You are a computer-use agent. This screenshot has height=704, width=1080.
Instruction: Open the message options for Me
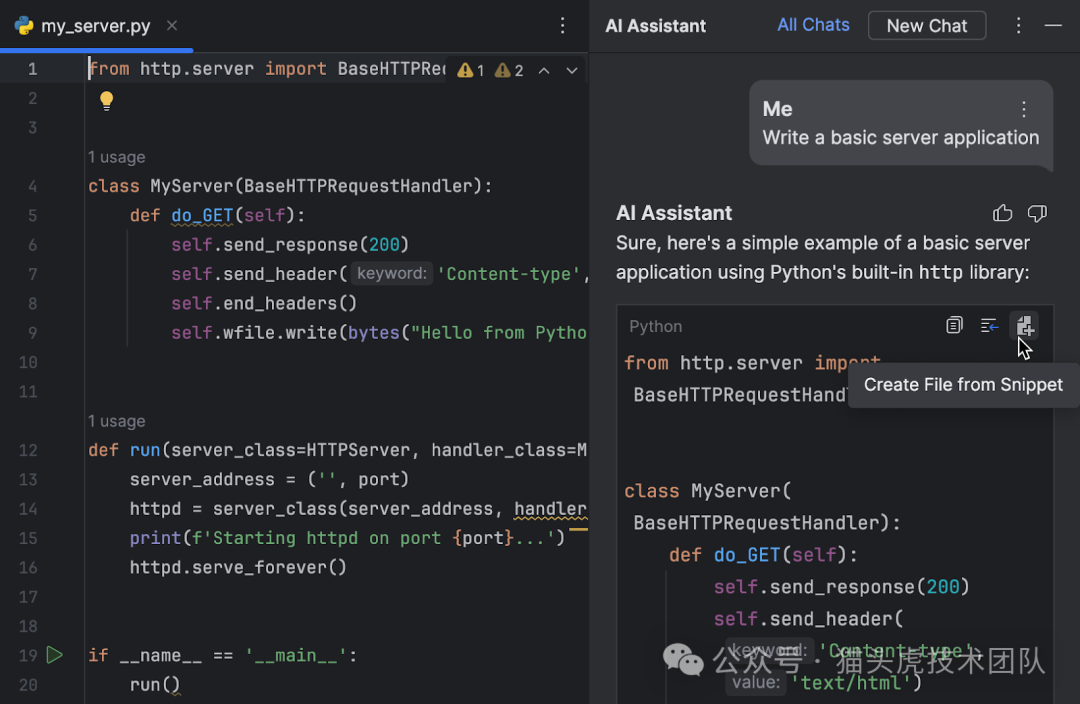(1023, 109)
